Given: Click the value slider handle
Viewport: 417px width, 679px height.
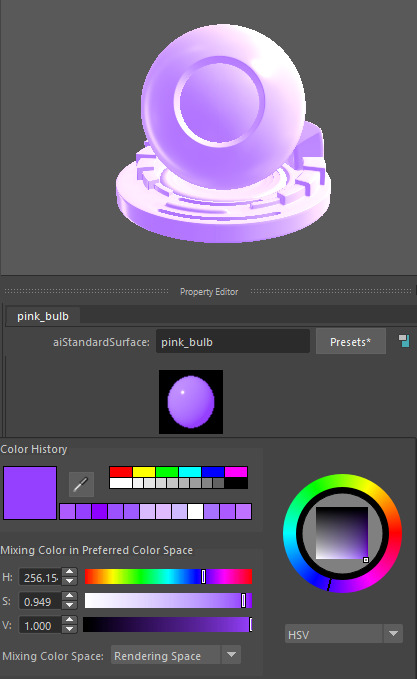Looking at the screenshot, I should tap(250, 624).
